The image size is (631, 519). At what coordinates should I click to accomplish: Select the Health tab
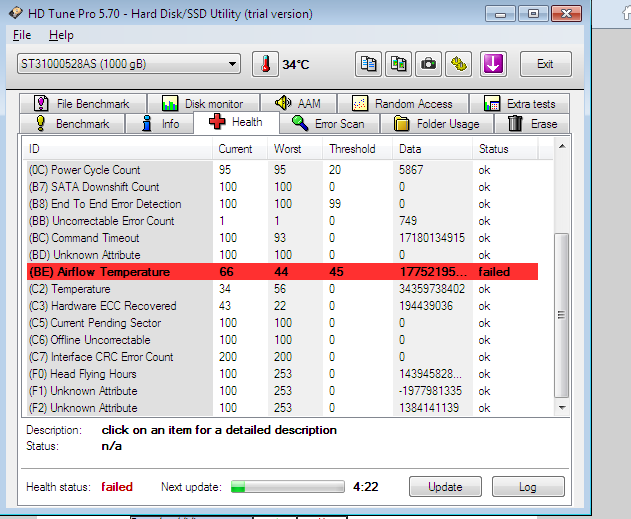[x=236, y=122]
